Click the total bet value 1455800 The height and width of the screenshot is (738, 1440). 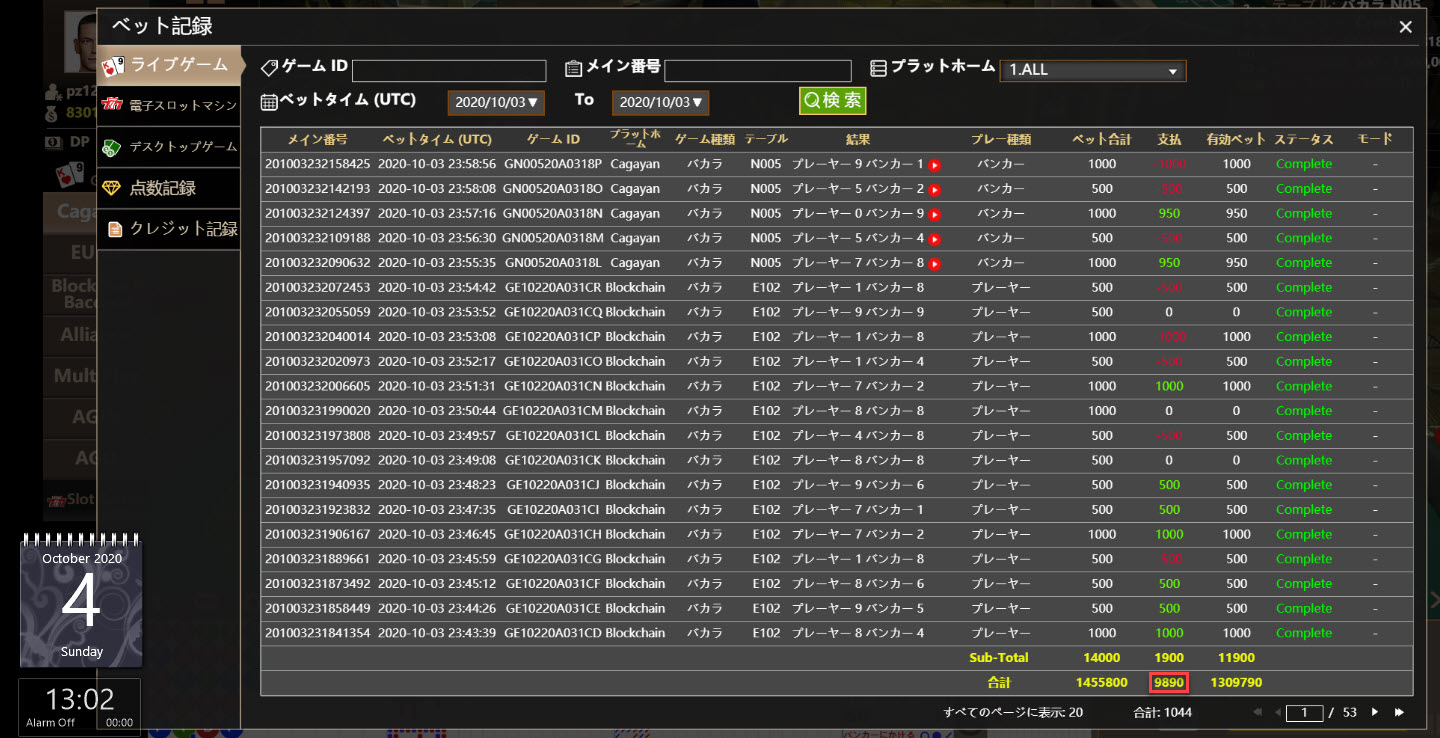[x=1101, y=683]
